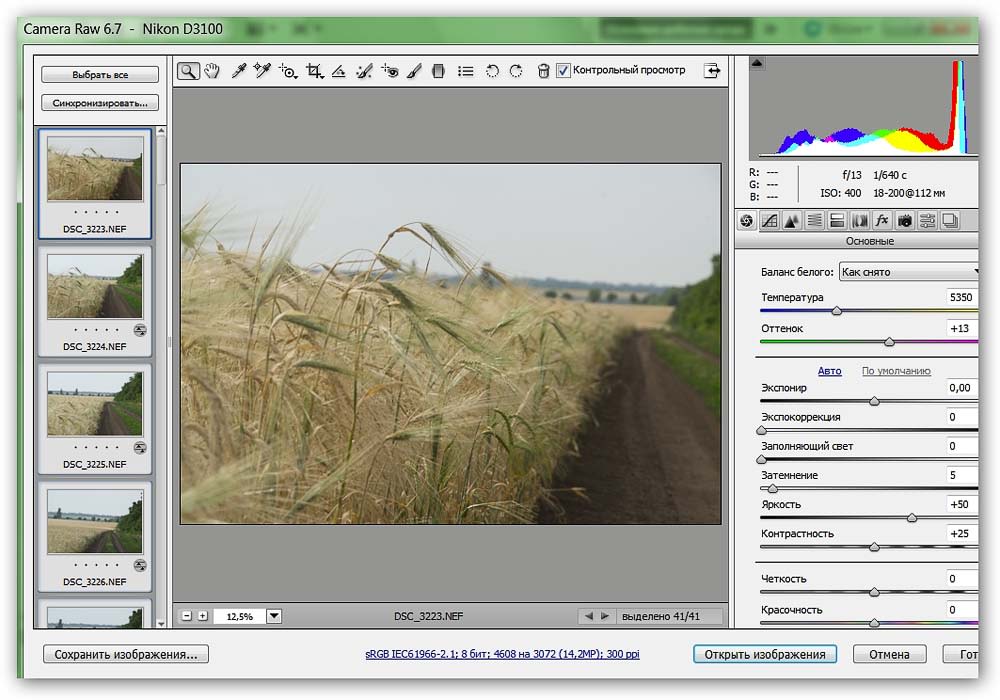Click the Температура slider handle
Viewport: 1000px width, 700px height.
(837, 311)
